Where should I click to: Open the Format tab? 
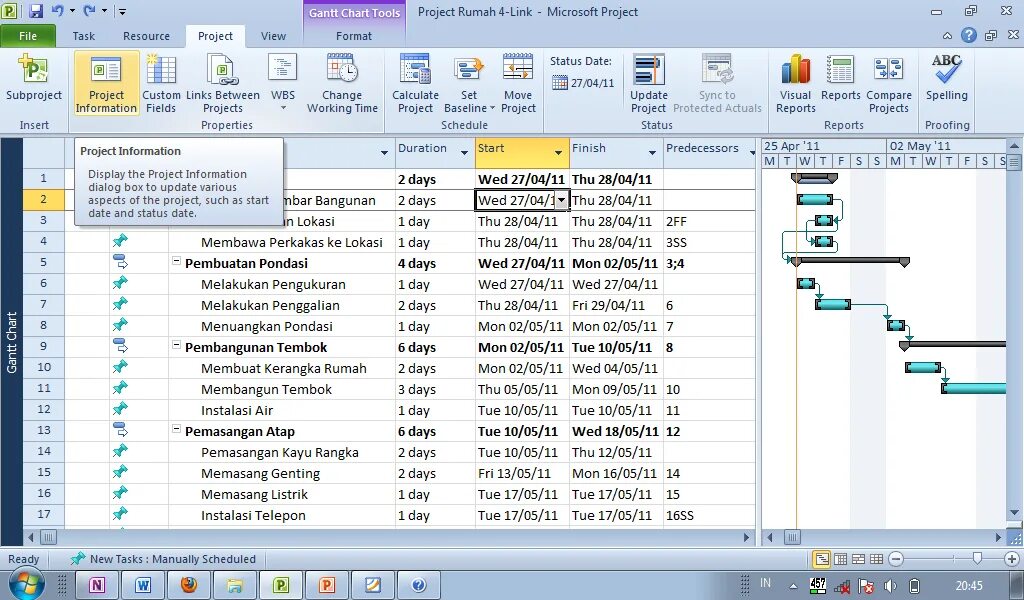354,36
